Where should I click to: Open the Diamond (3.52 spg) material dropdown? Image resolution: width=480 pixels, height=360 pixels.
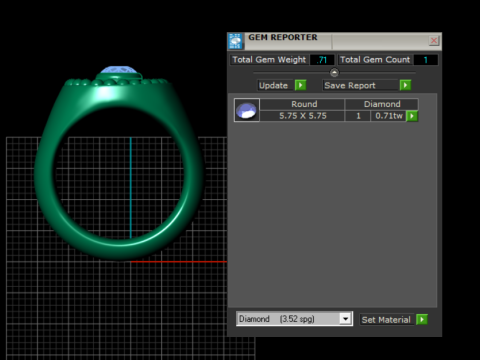294,319
